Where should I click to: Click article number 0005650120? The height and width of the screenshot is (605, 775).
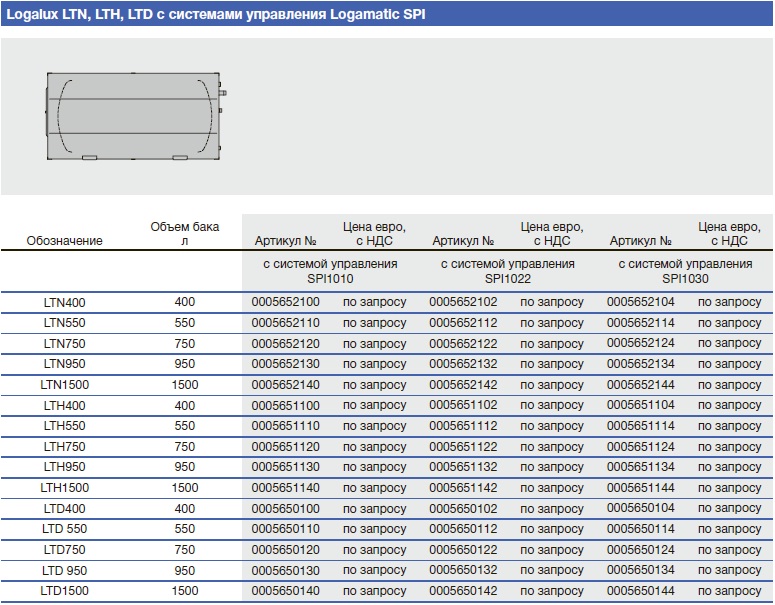pyautogui.click(x=286, y=550)
